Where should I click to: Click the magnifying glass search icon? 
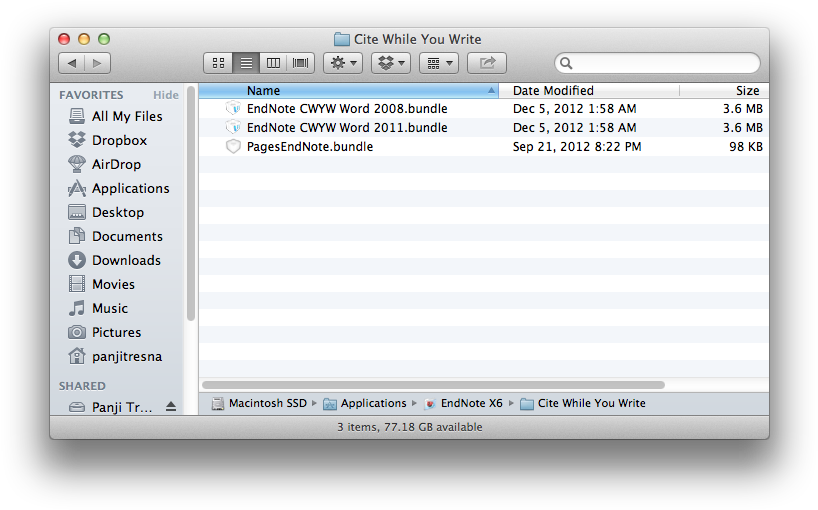tap(566, 63)
